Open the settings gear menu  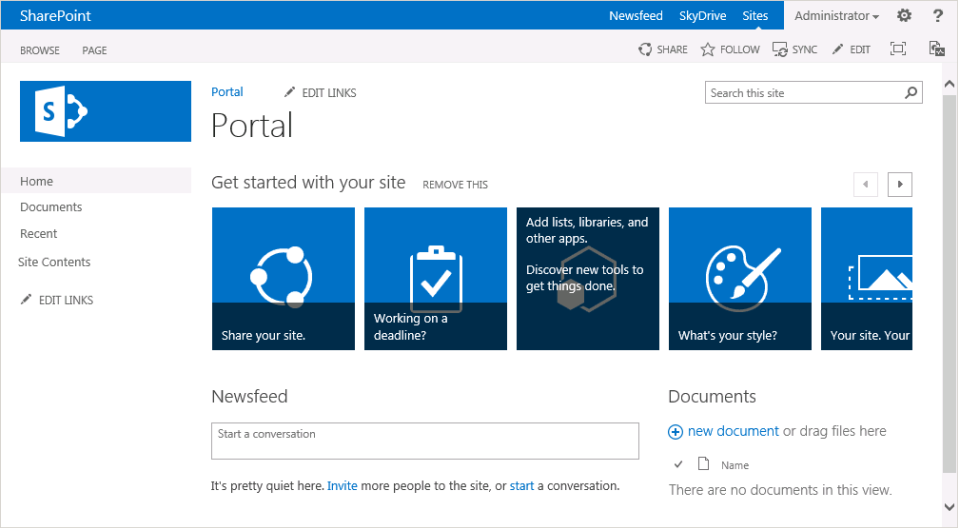coord(904,16)
